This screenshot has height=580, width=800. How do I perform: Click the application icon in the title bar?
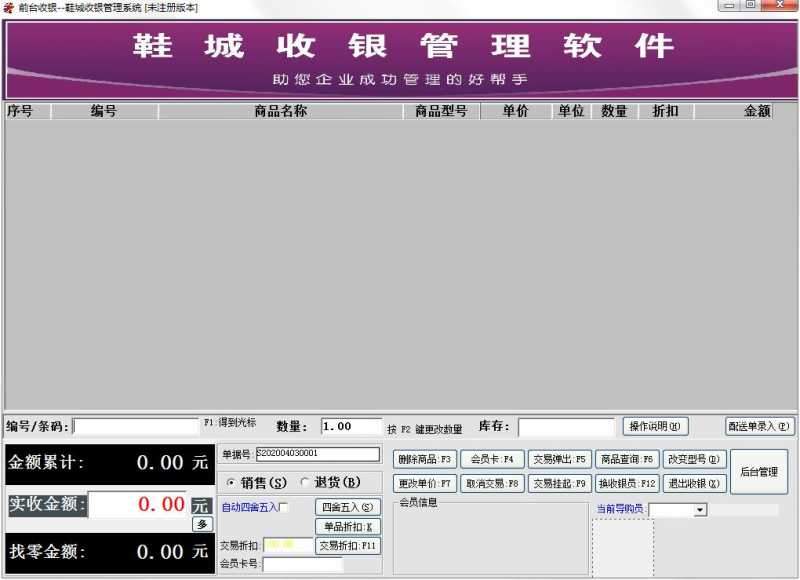coord(8,5)
